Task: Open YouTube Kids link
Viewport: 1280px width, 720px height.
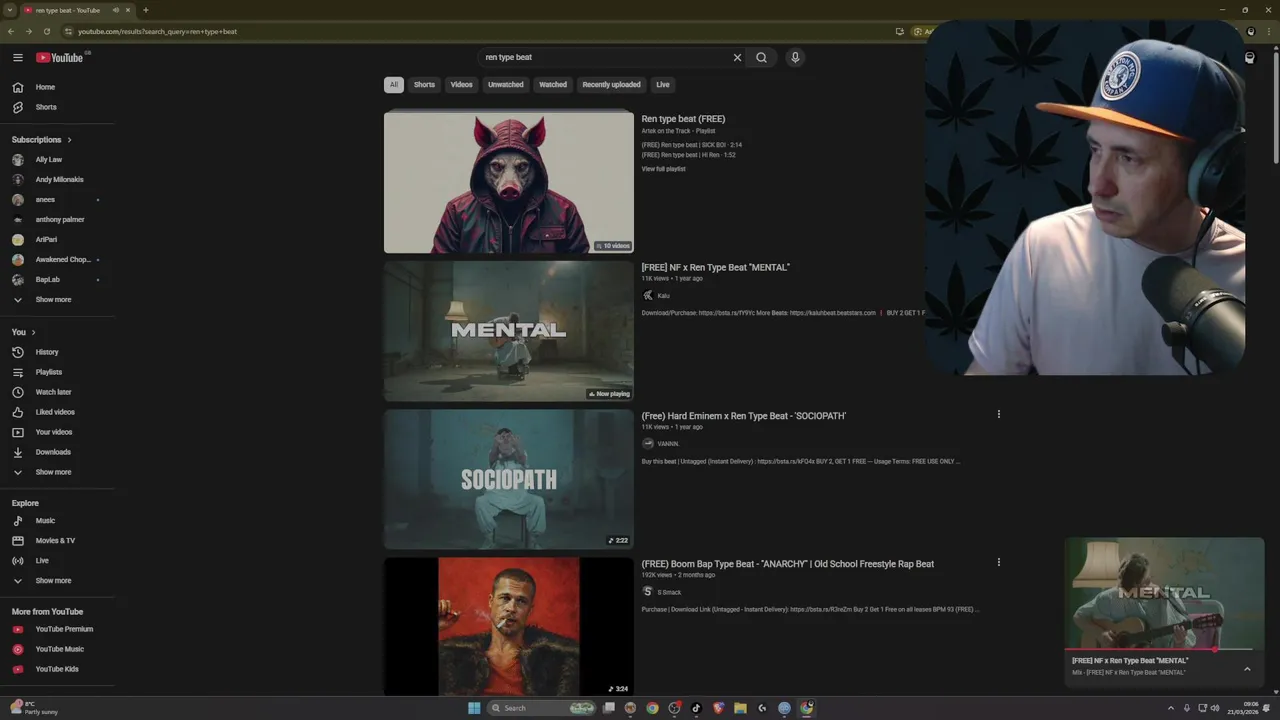Action: pos(58,669)
